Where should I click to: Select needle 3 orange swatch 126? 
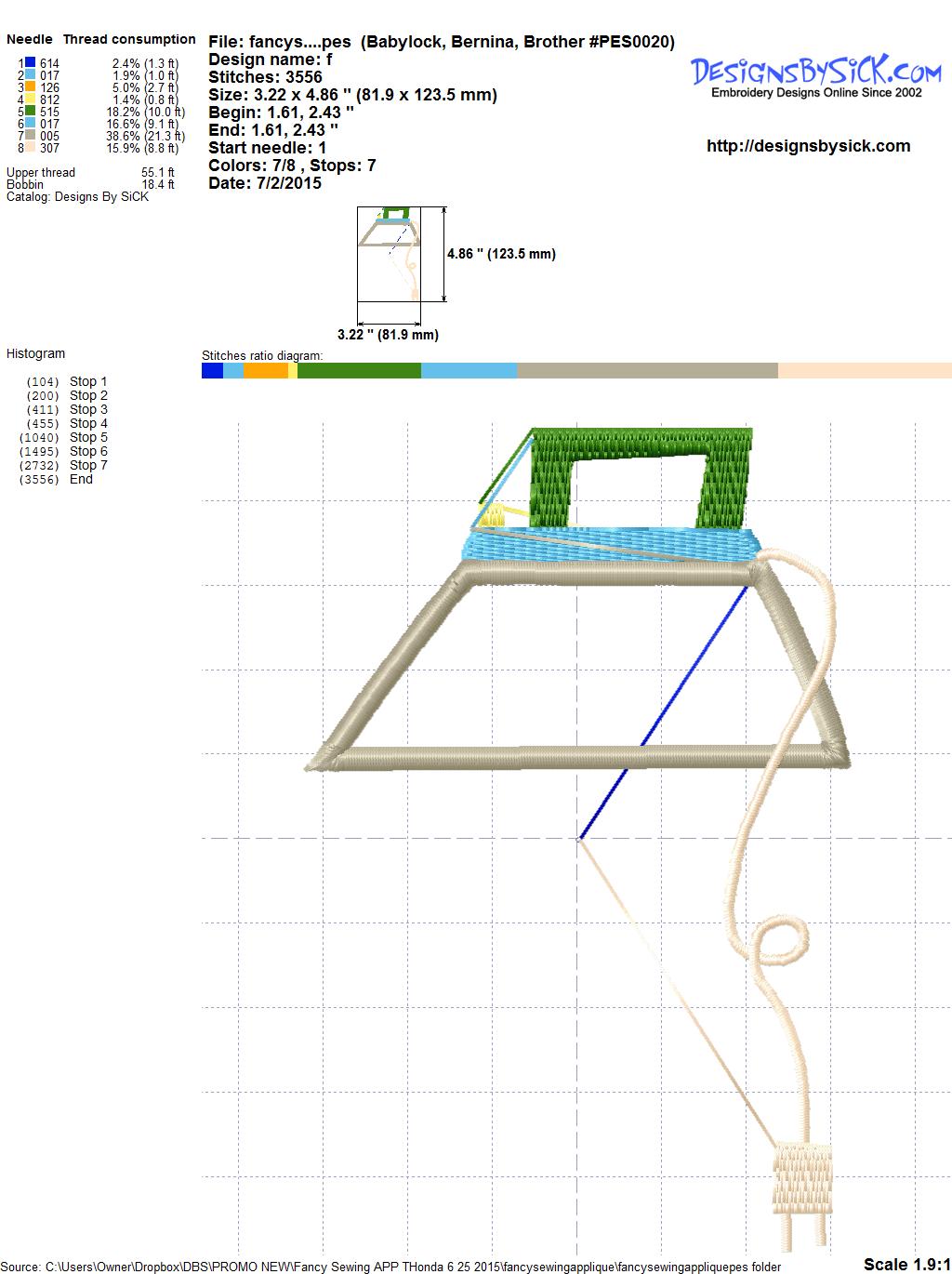(31, 87)
